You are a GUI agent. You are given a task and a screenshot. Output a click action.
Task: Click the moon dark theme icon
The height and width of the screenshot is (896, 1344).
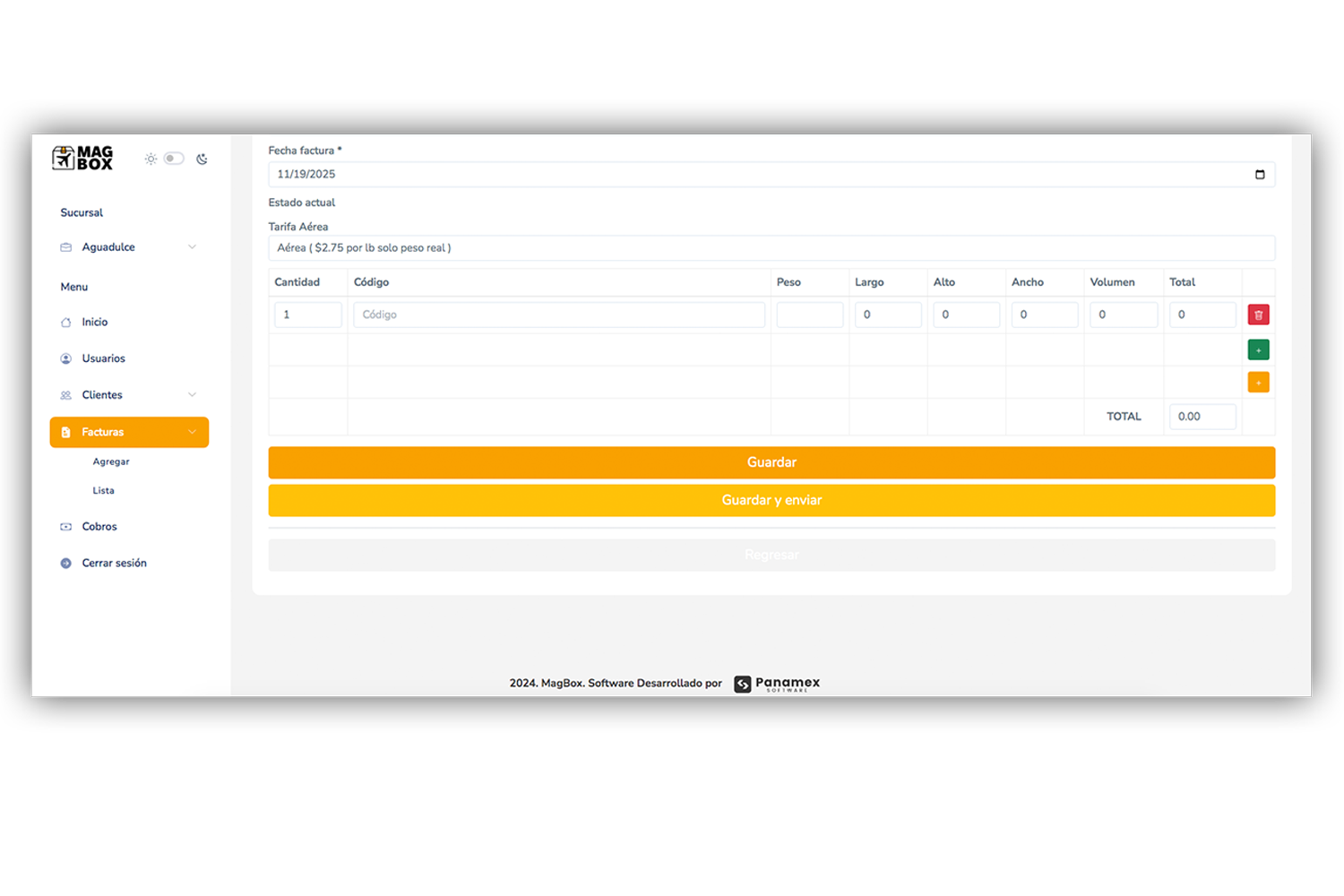point(202,159)
